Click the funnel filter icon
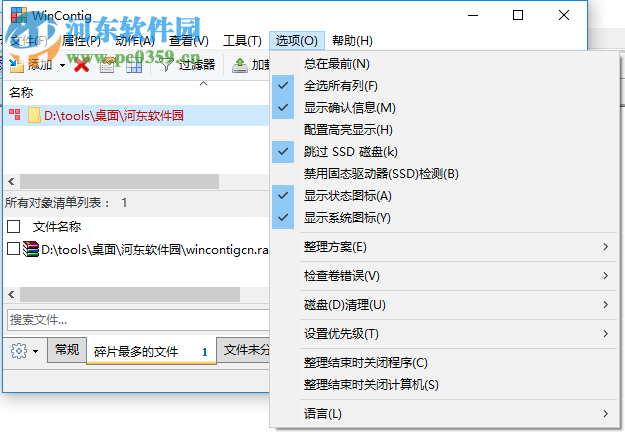 click(166, 65)
